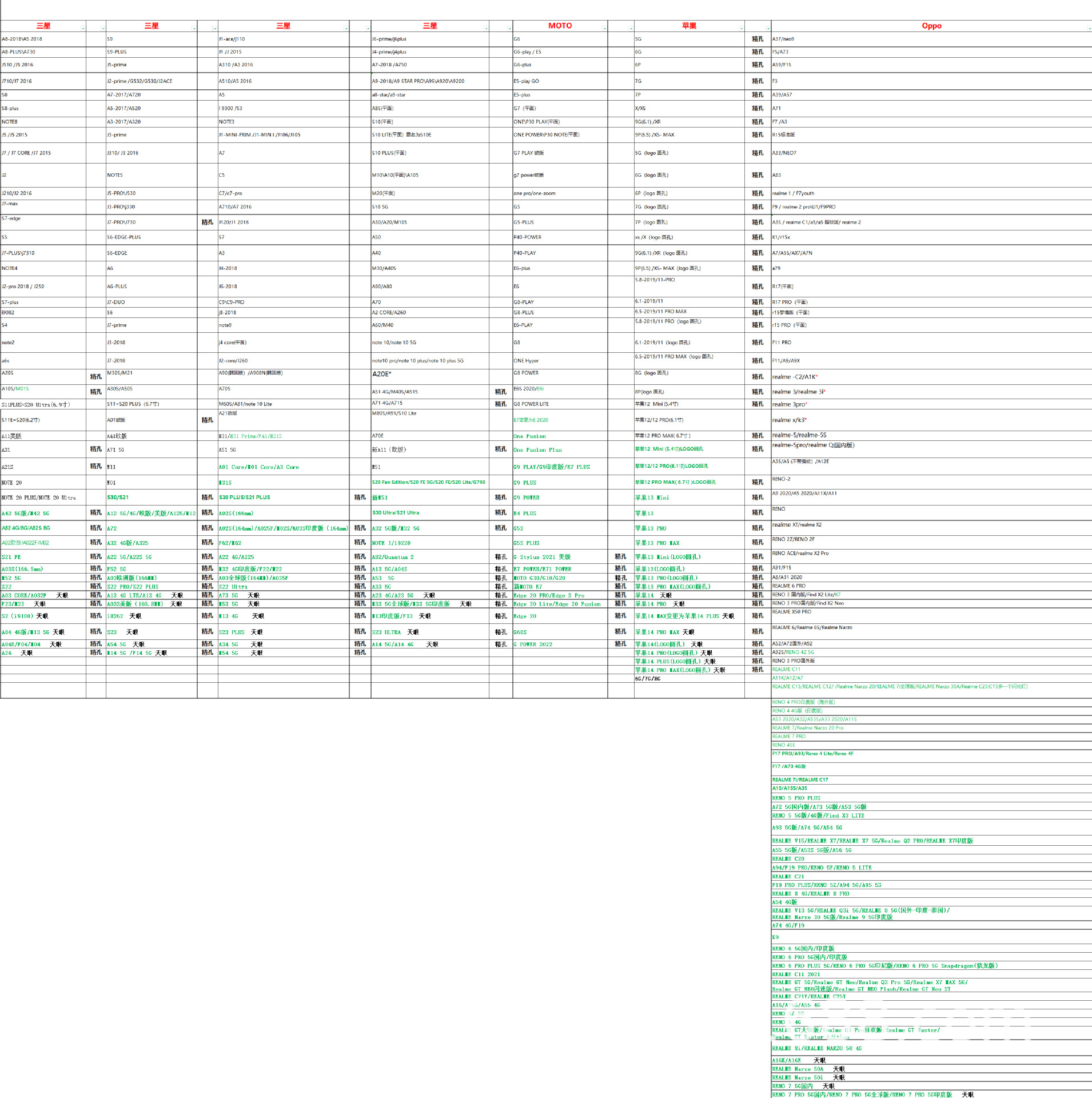
Task: Select cell A8-2018\A5 2018
Action: pyautogui.click(x=43, y=39)
